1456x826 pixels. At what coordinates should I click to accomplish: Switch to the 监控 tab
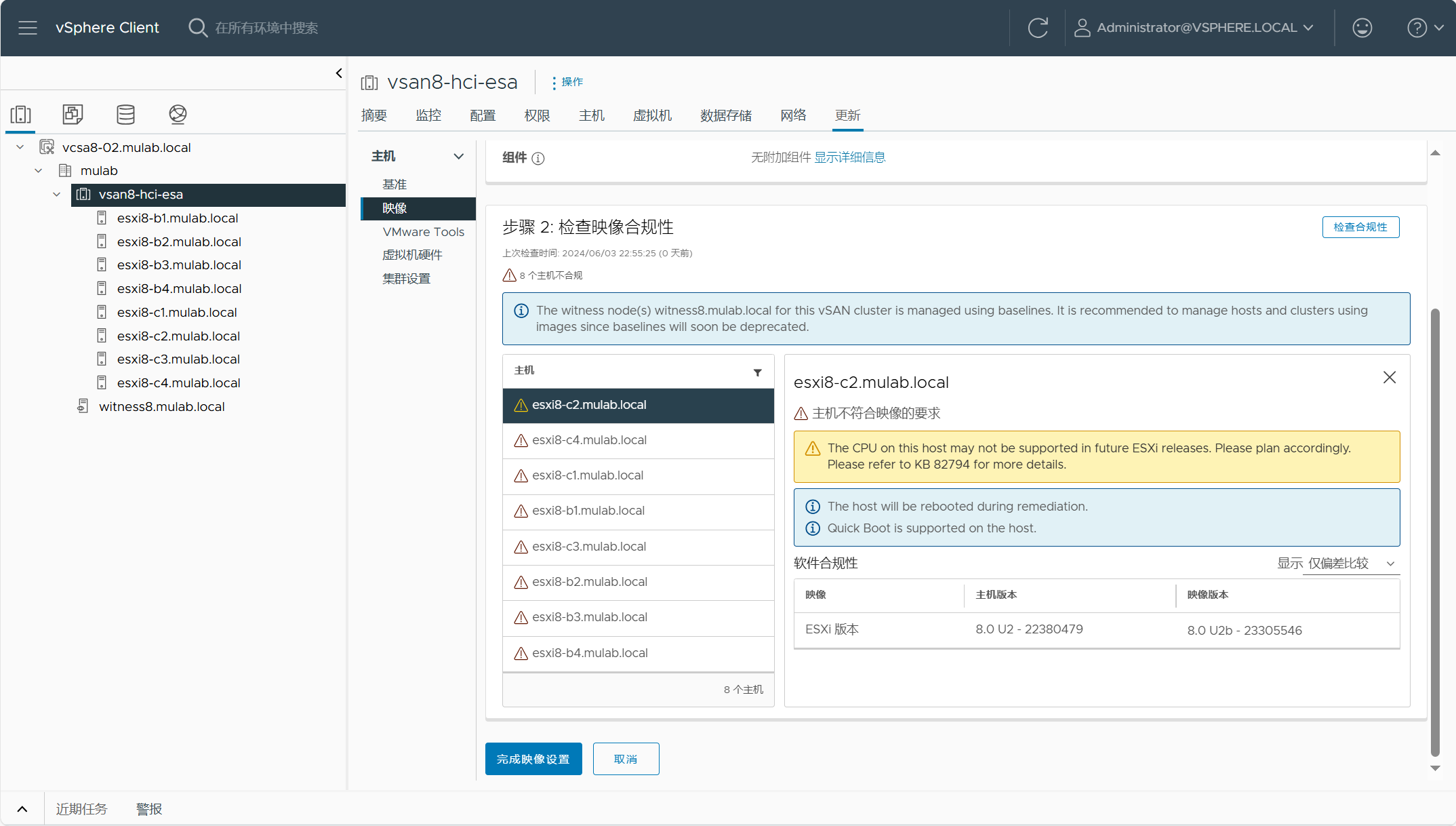click(x=428, y=116)
